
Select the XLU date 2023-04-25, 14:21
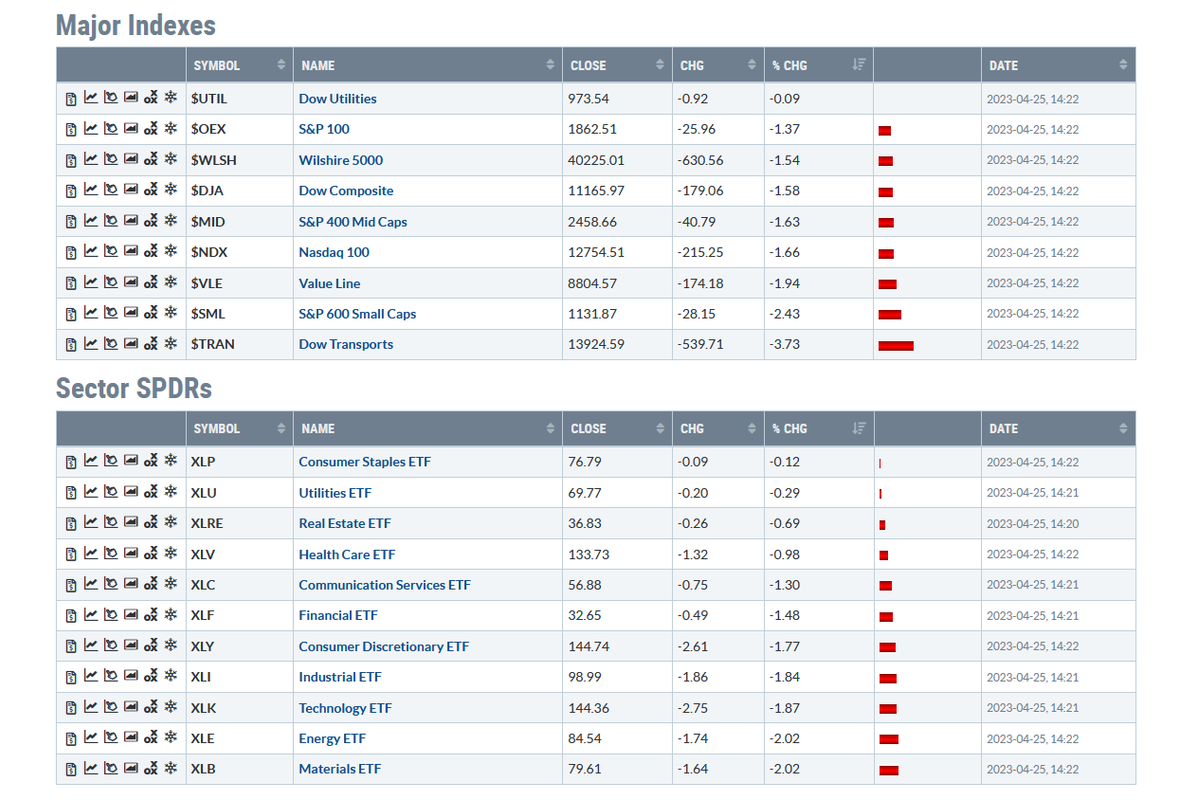(1032, 493)
